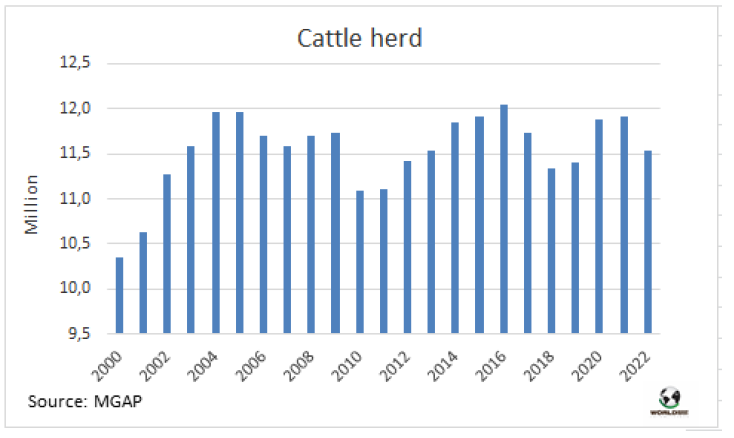
Task: Click the 11,0 y-axis label
Action: pos(77,198)
